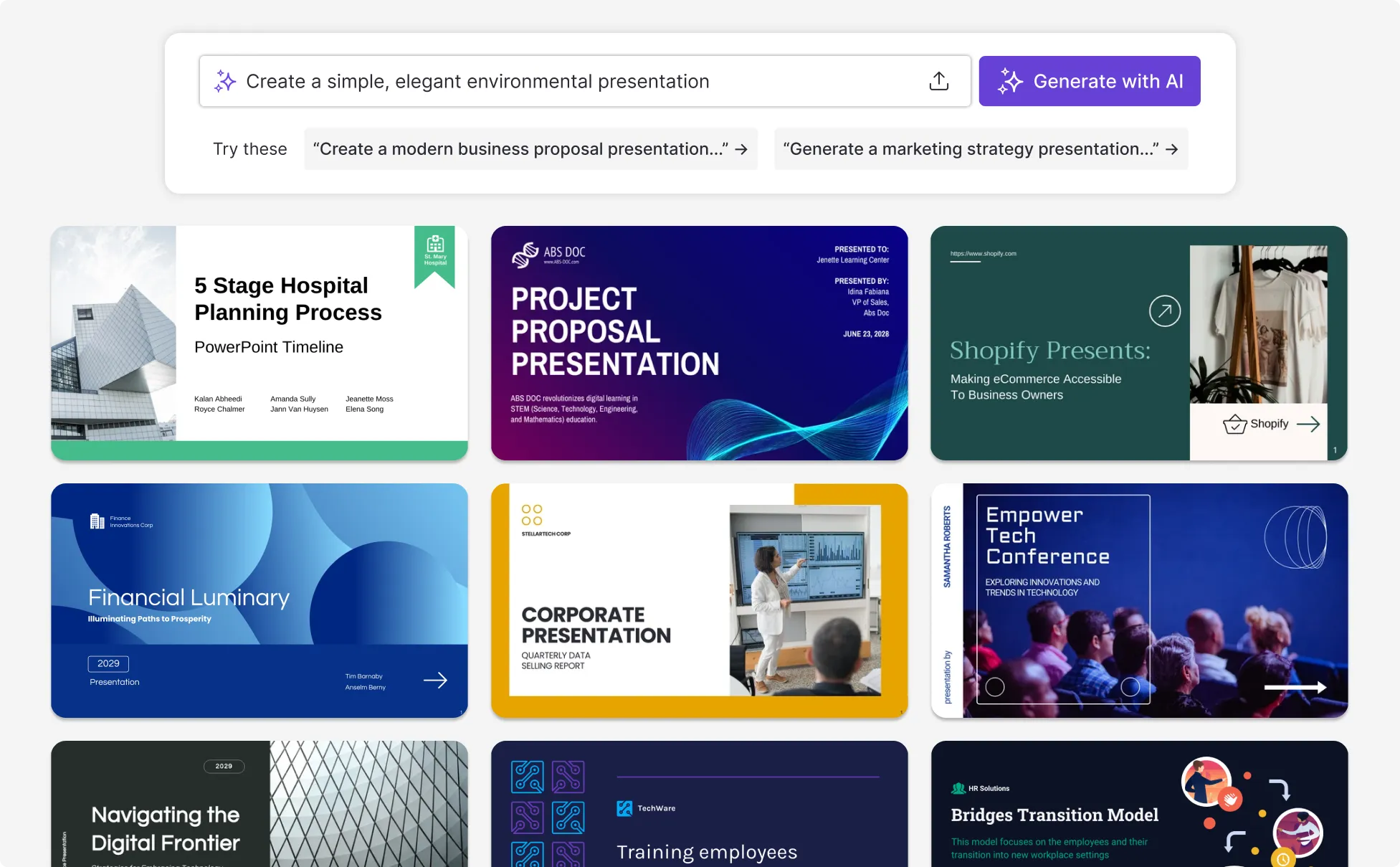Click the circled arrow icon on Shopify slide
This screenshot has width=1400, height=867.
(x=1165, y=311)
